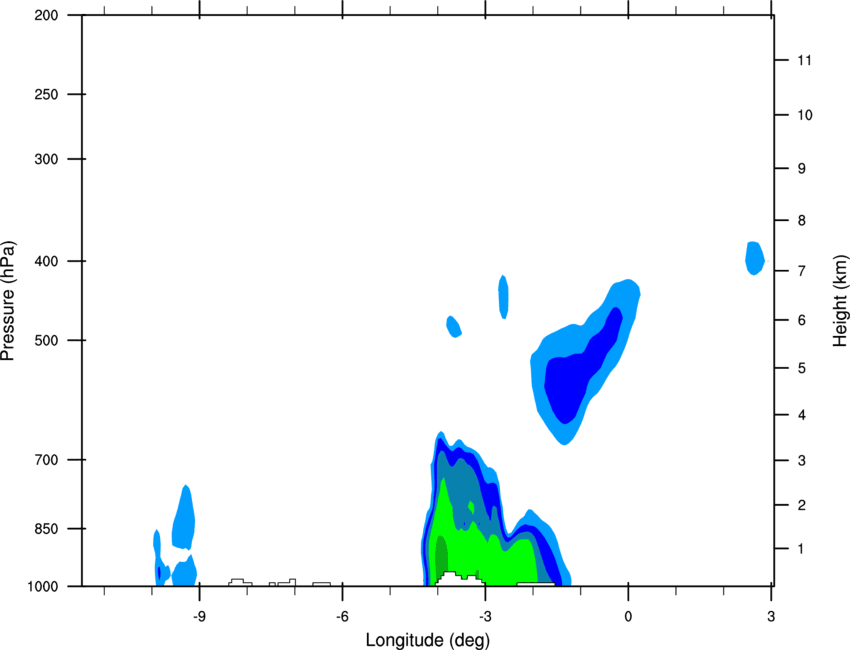Click the 4 km height label
The image size is (850, 650).
(x=802, y=415)
